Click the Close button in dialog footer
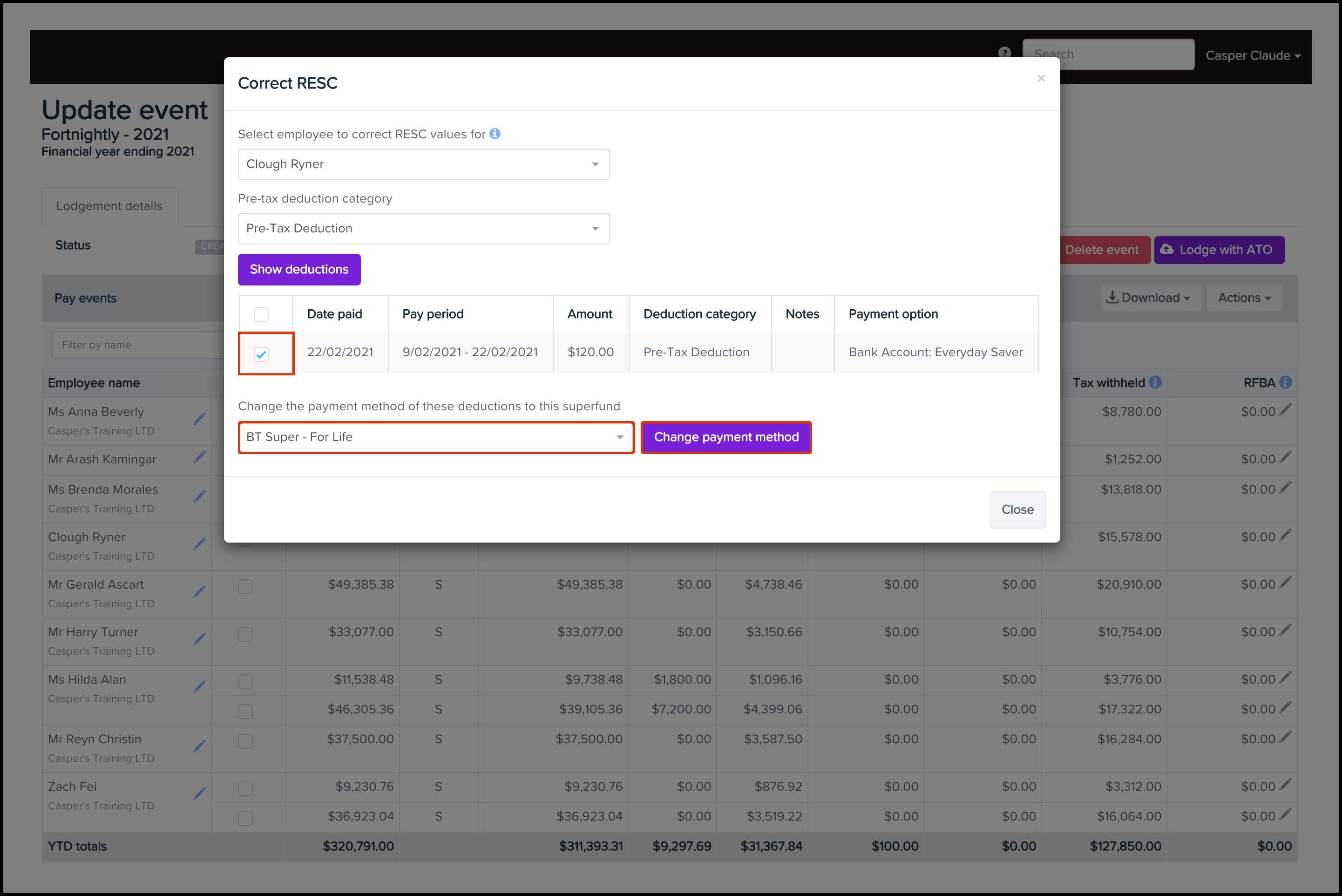Image resolution: width=1342 pixels, height=896 pixels. click(x=1017, y=509)
